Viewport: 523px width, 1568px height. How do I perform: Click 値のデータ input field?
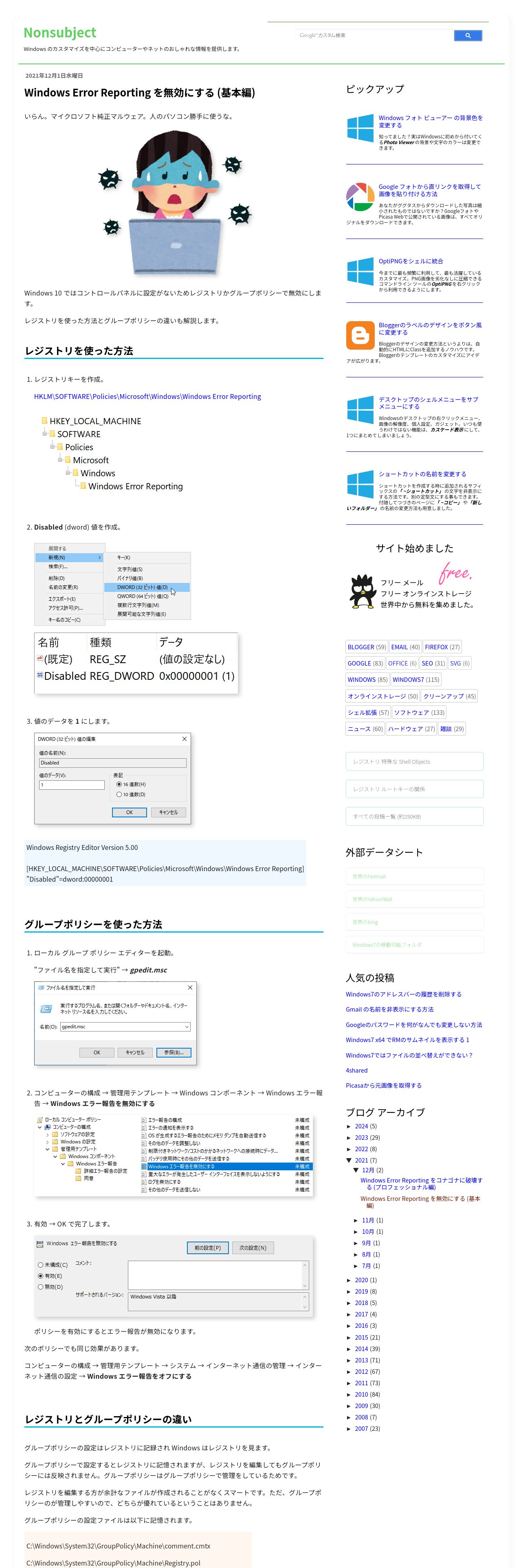tap(72, 784)
